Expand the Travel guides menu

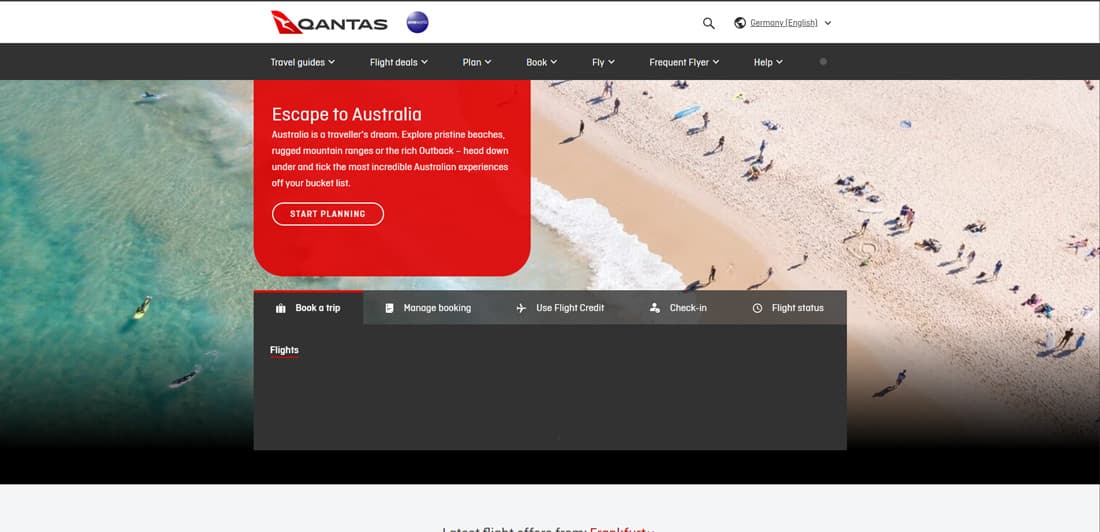(302, 62)
